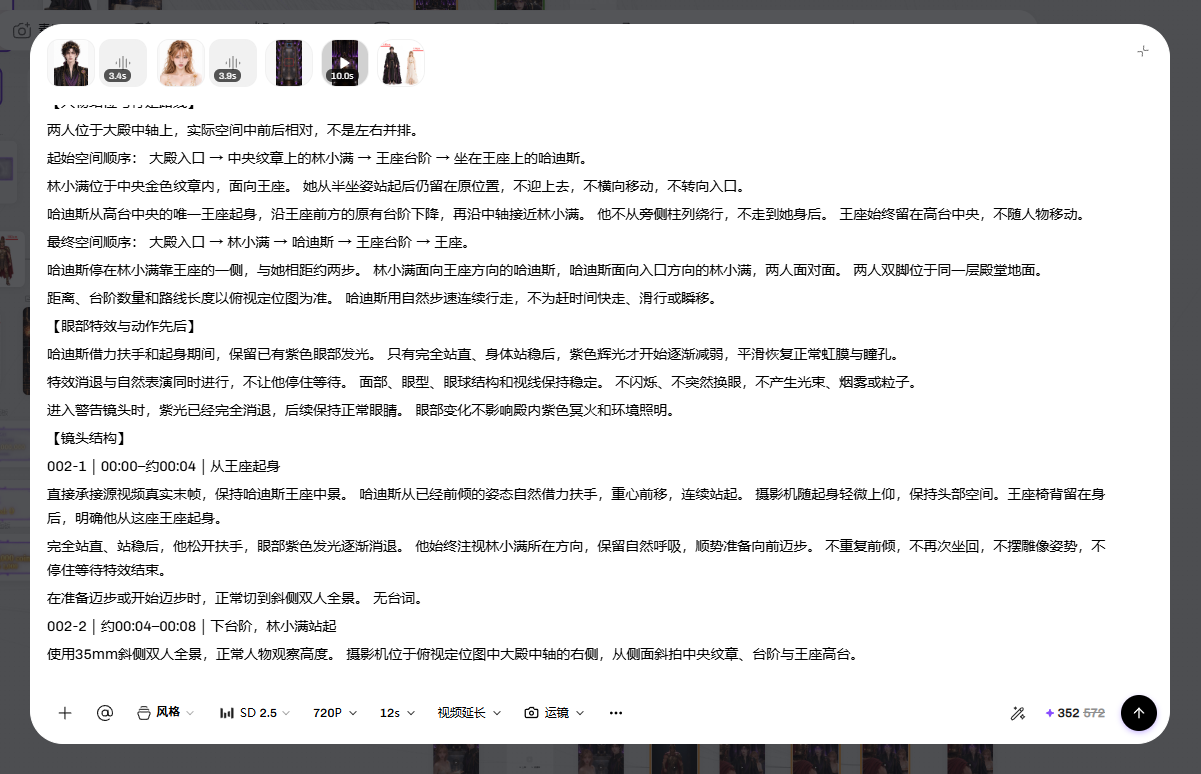Viewport: 1201px width, 774px height.
Task: Open the 风格 style dropdown
Action: [x=165, y=713]
